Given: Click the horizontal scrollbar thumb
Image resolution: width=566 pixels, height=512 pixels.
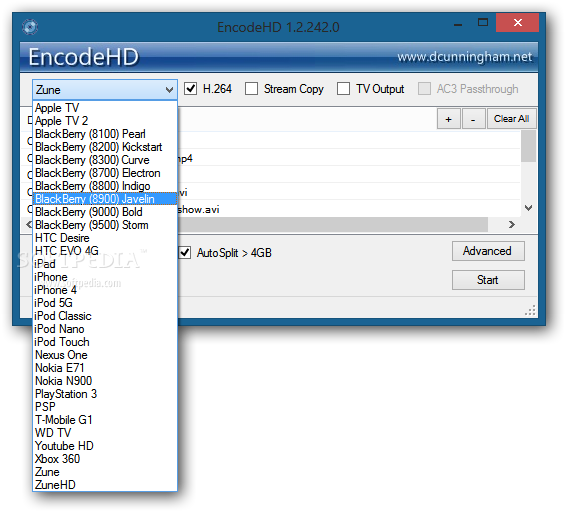Looking at the screenshot, I should (x=332, y=225).
